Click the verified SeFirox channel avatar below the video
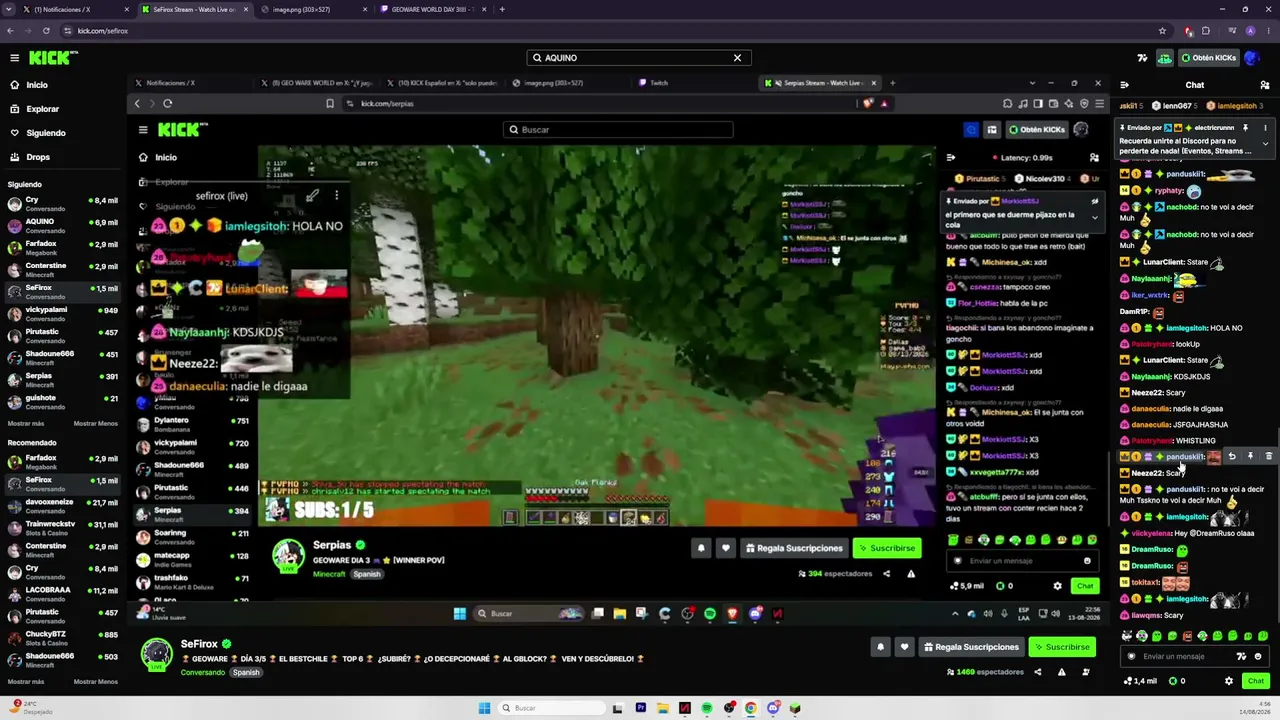 tap(156, 654)
